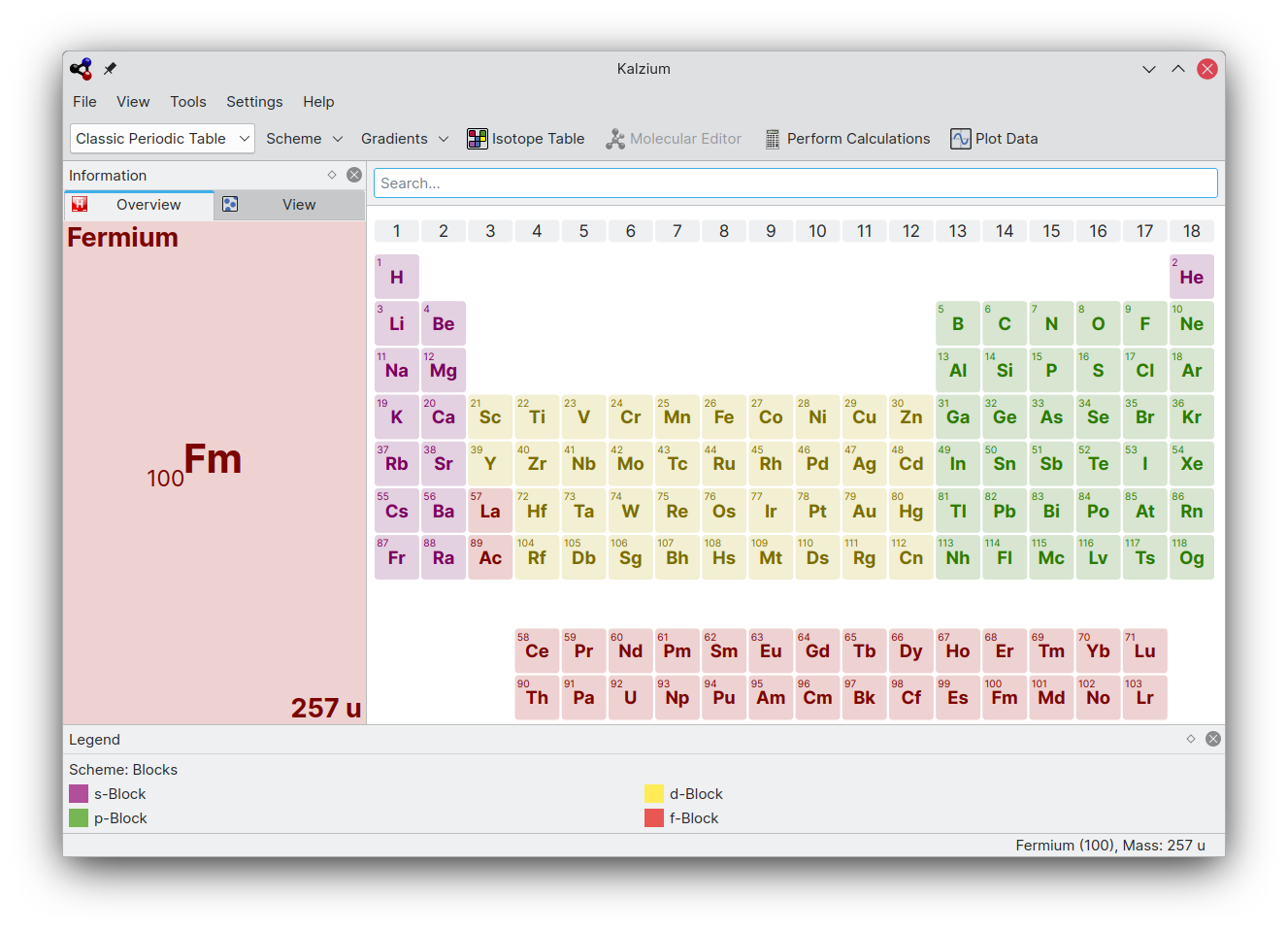Select the Fermium element cell

pos(1005,697)
